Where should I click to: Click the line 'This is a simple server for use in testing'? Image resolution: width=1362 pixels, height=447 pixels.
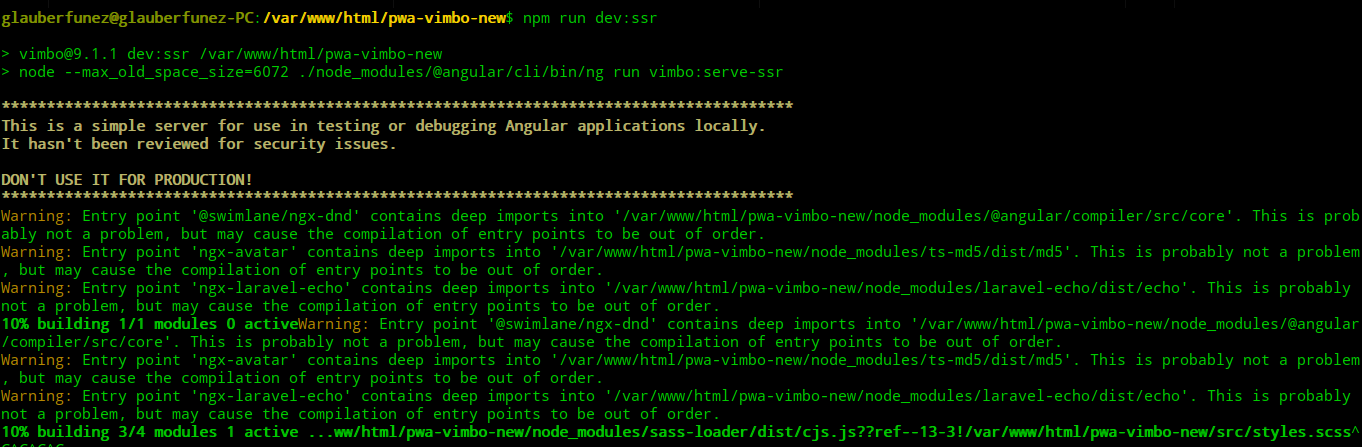click(x=384, y=126)
